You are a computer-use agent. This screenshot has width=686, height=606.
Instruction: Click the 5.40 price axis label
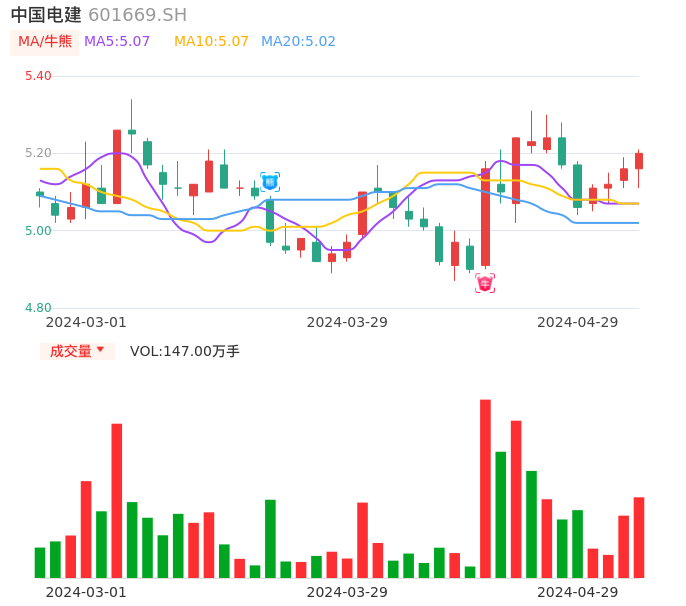click(38, 76)
